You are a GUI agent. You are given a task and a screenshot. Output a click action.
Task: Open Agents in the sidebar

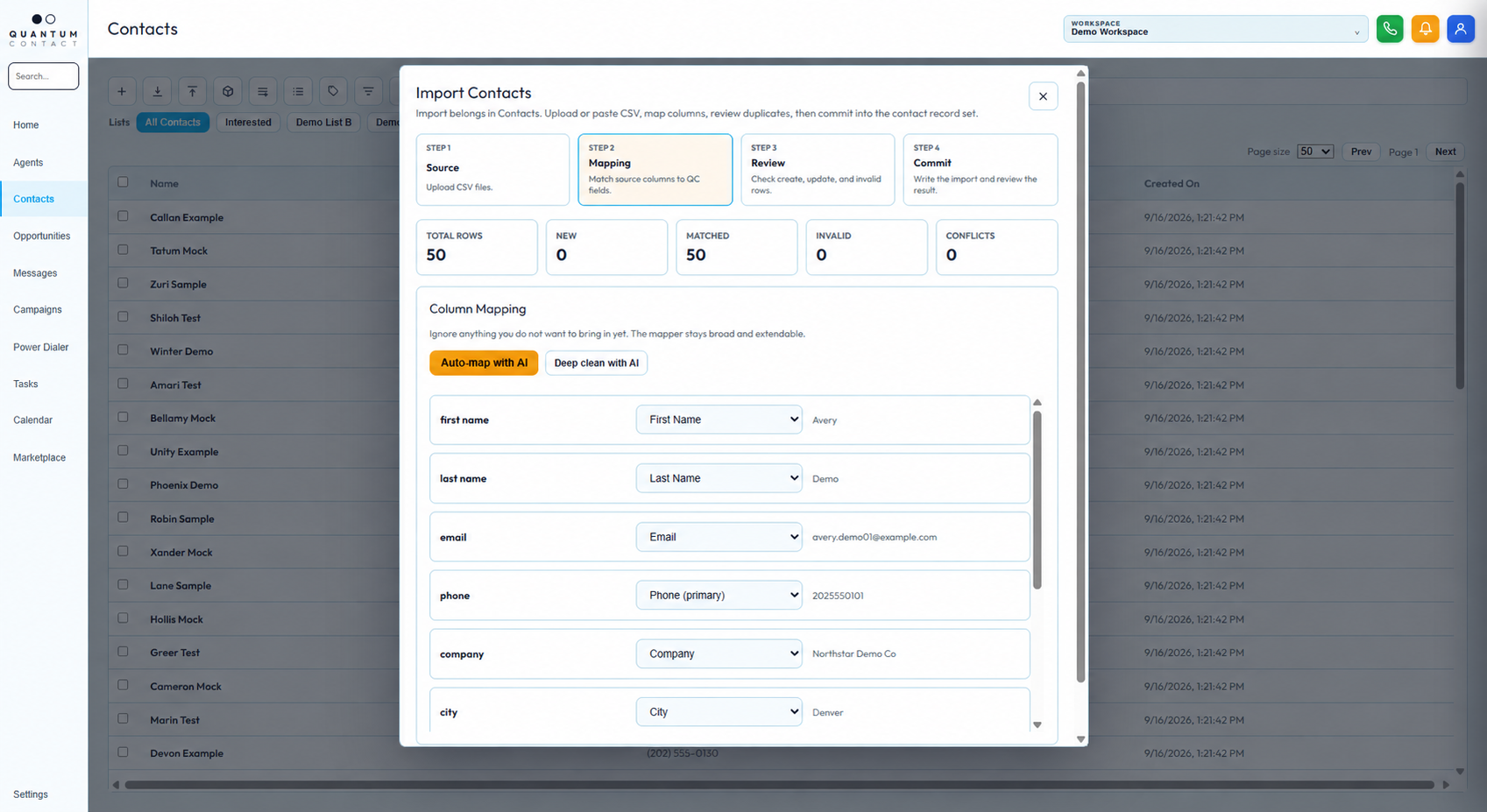28,163
